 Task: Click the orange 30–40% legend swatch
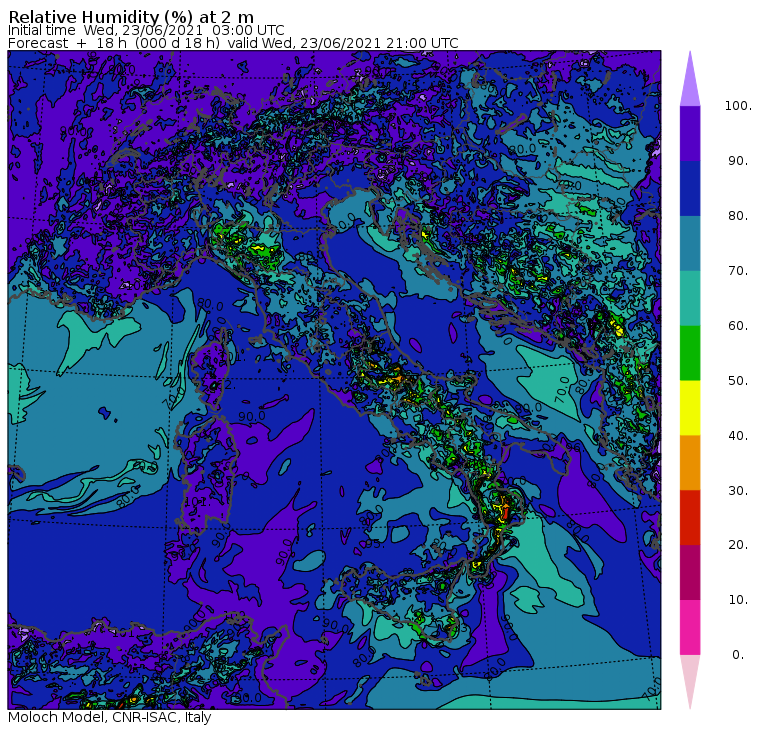pos(690,463)
